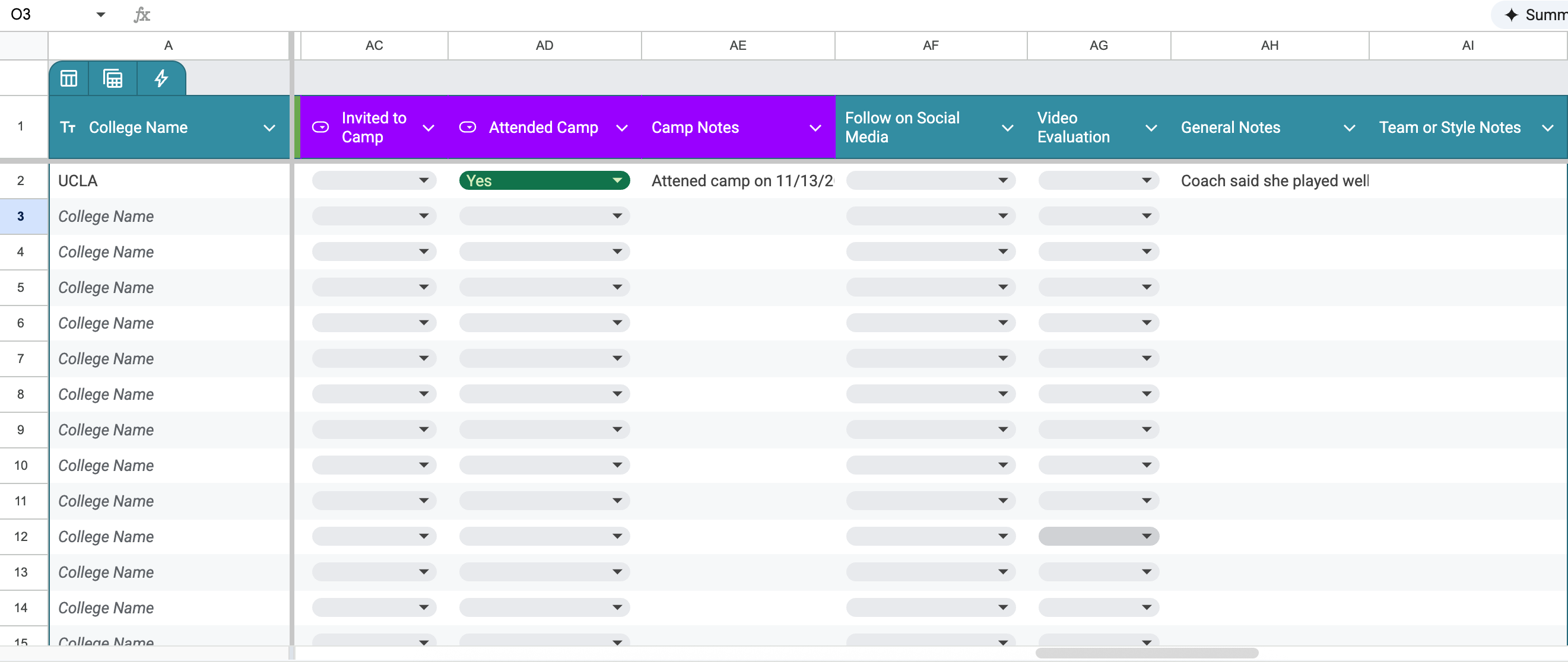Click the dropdown chip icon in Invited to Camp header

pos(321,127)
